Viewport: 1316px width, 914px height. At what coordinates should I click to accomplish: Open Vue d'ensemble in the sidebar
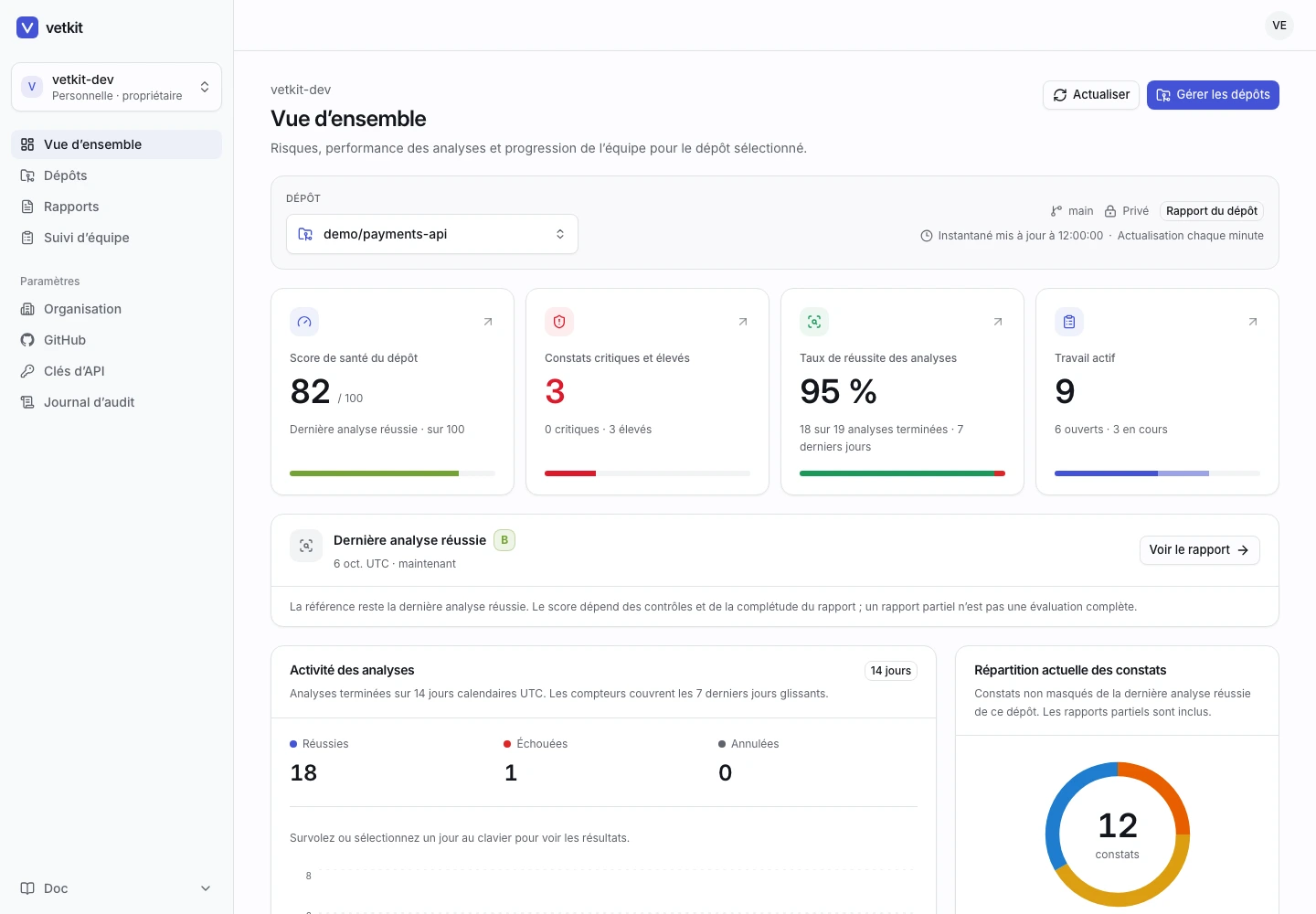(x=116, y=144)
